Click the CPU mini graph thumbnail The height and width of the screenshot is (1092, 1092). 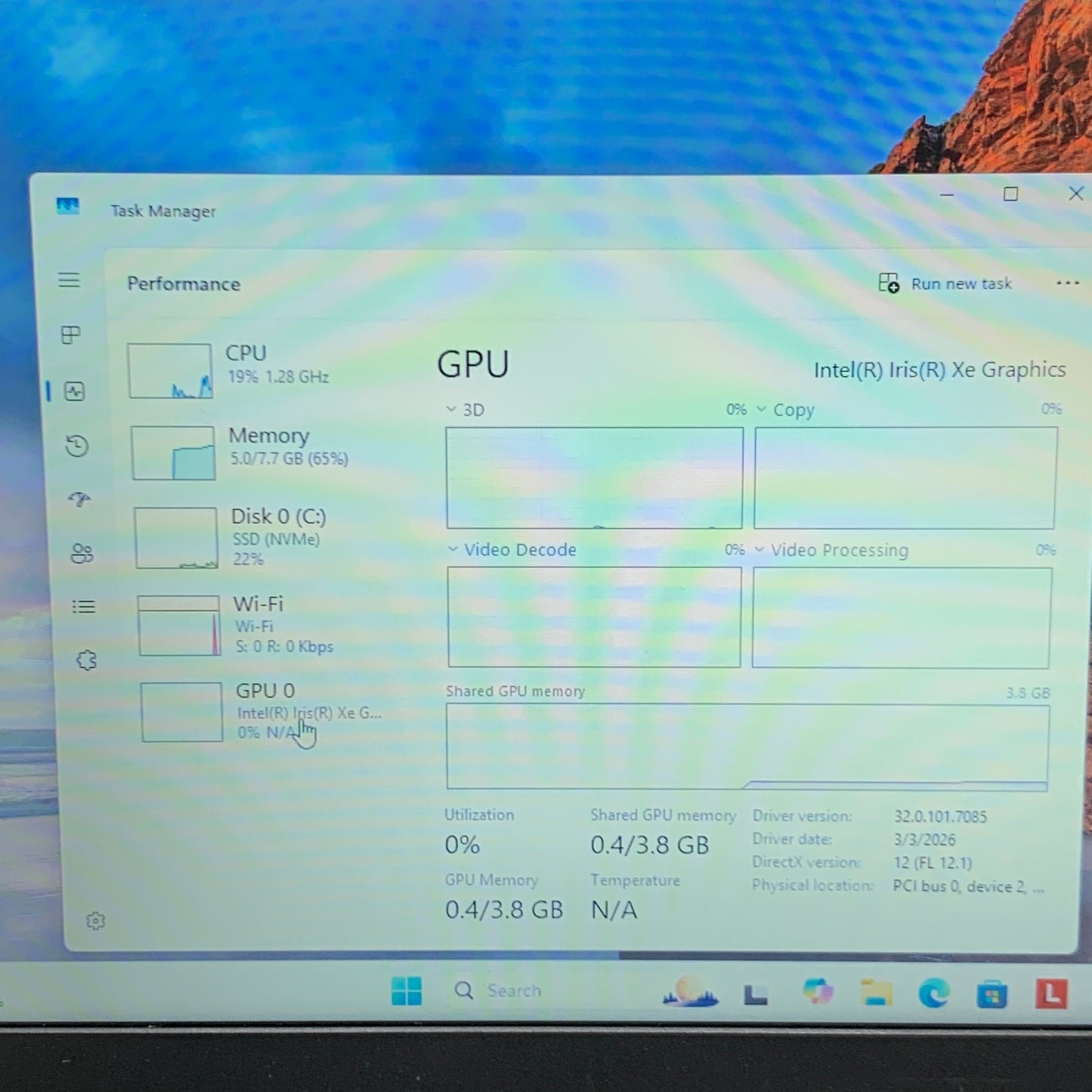170,370
